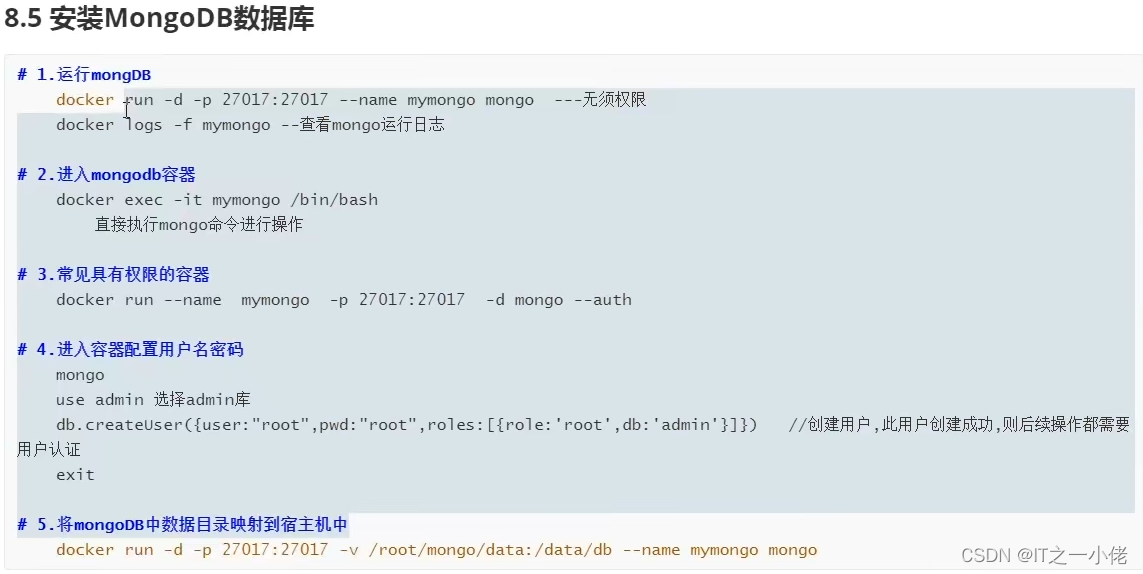This screenshot has height=574, width=1143.
Task: Click the comment line "# 4.进入容器配置用户名密码"
Action: coord(130,350)
